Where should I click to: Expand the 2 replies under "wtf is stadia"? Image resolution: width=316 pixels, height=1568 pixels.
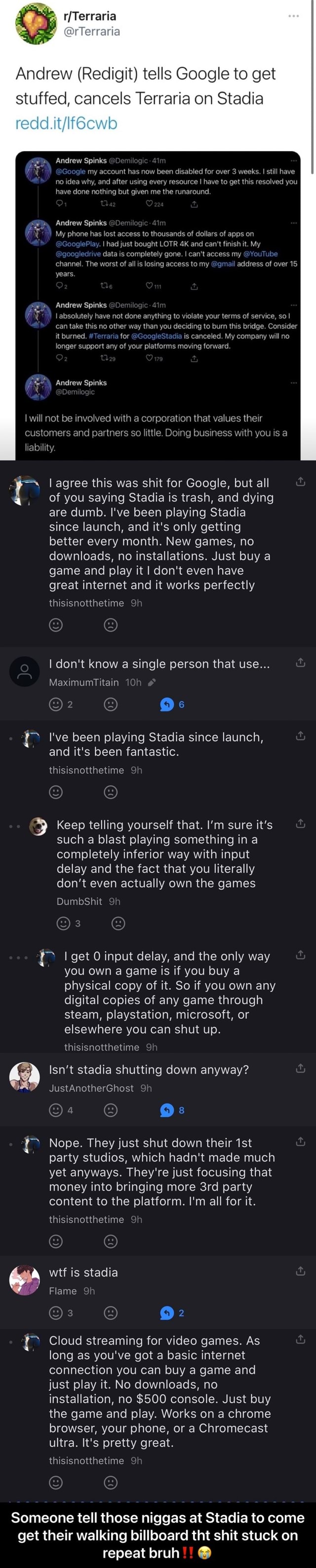tap(172, 1313)
